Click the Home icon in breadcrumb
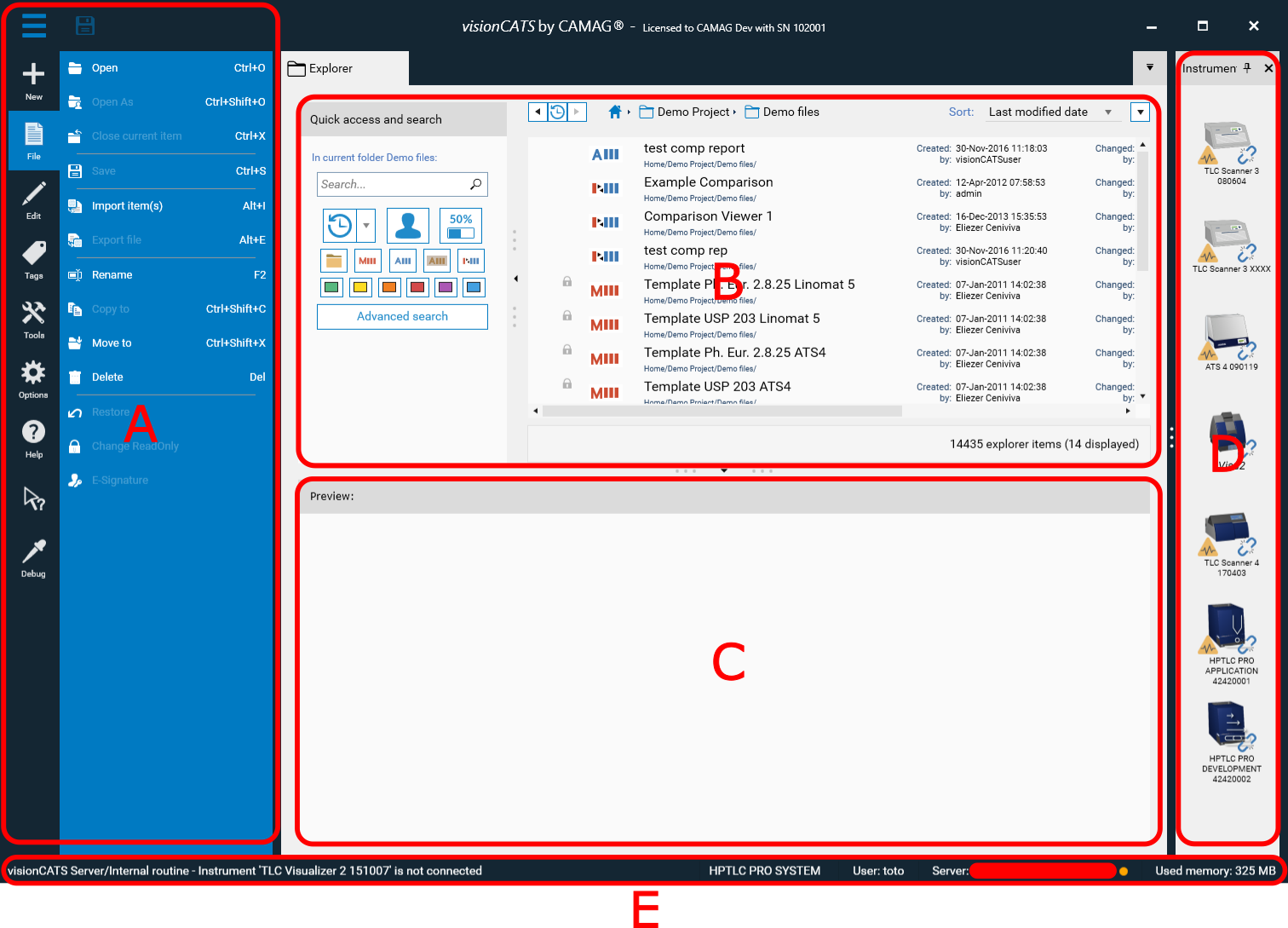 (615, 112)
